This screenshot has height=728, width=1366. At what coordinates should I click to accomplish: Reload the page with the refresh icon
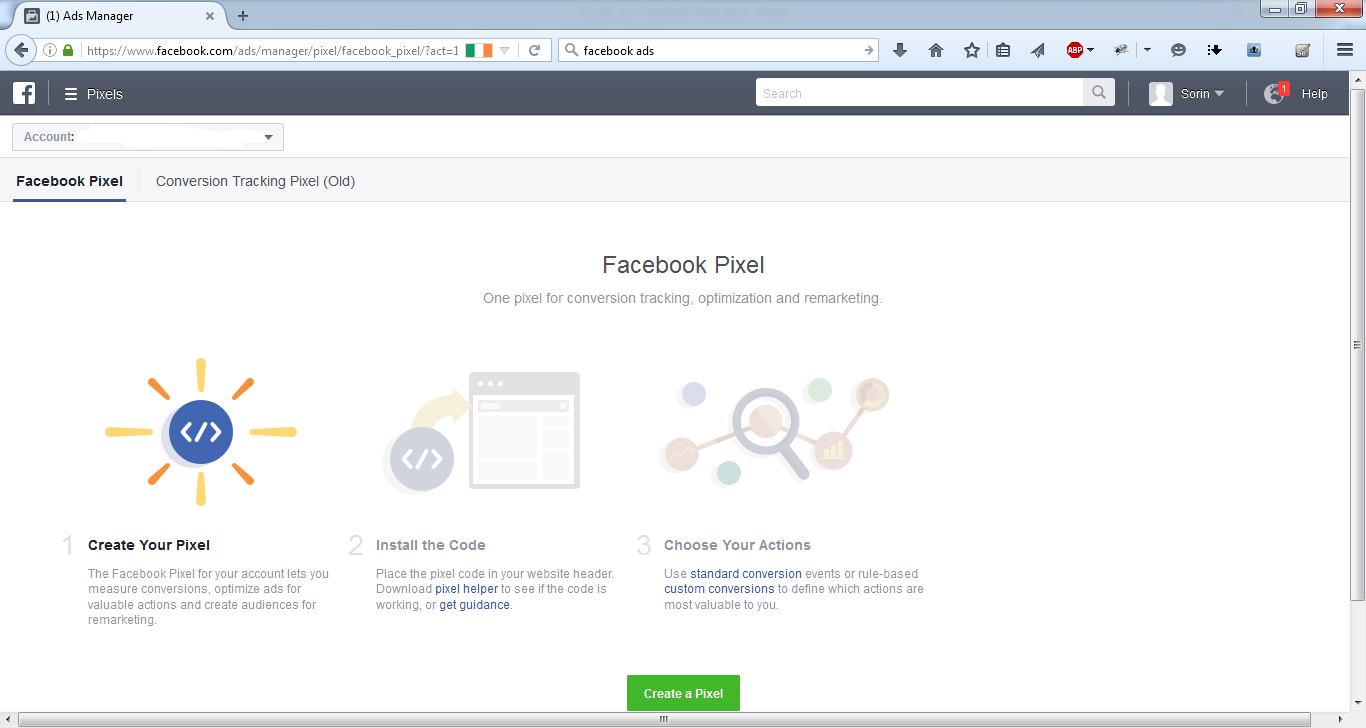[x=535, y=50]
